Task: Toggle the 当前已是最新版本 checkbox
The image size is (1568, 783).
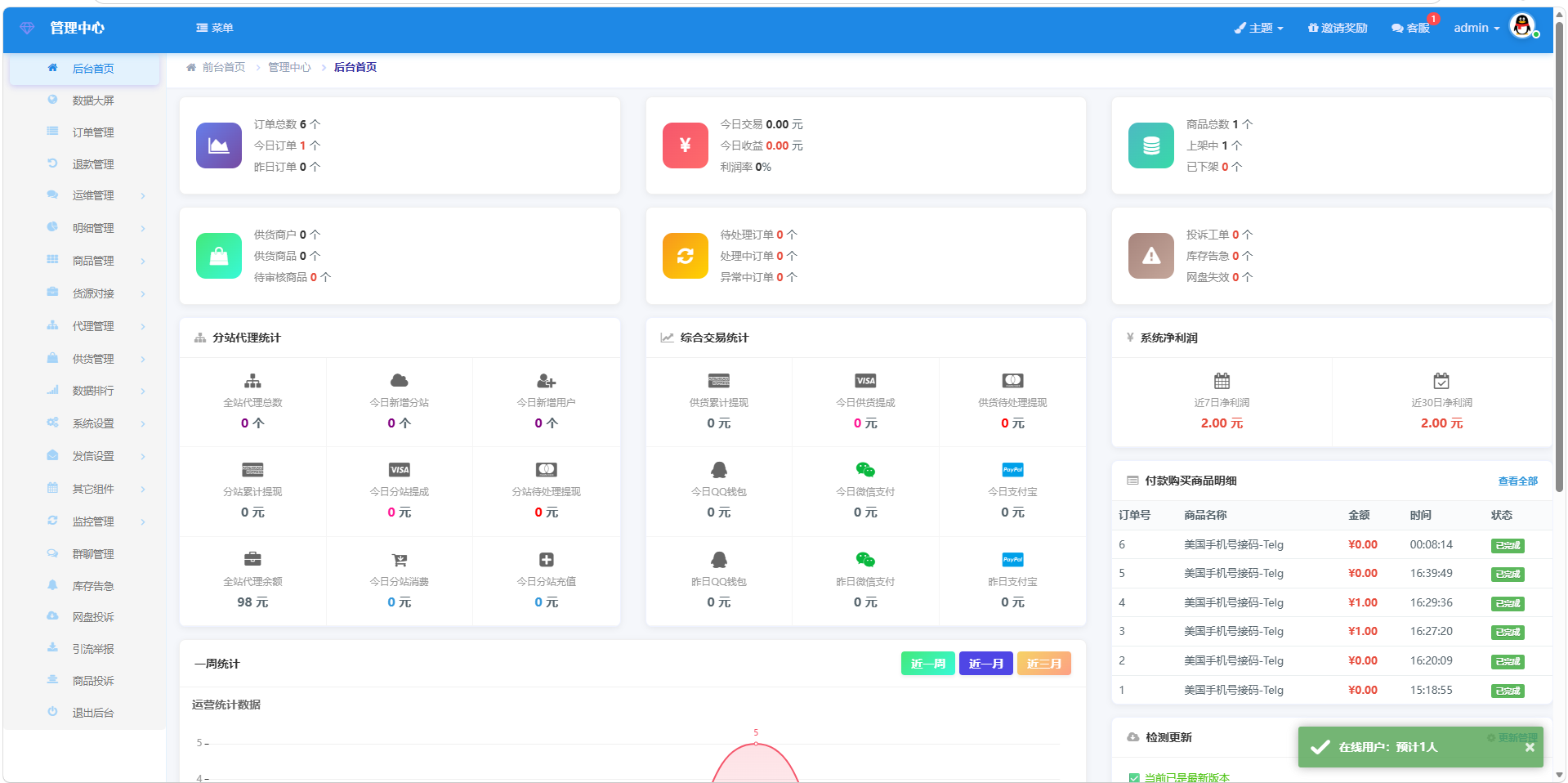Action: click(1134, 778)
